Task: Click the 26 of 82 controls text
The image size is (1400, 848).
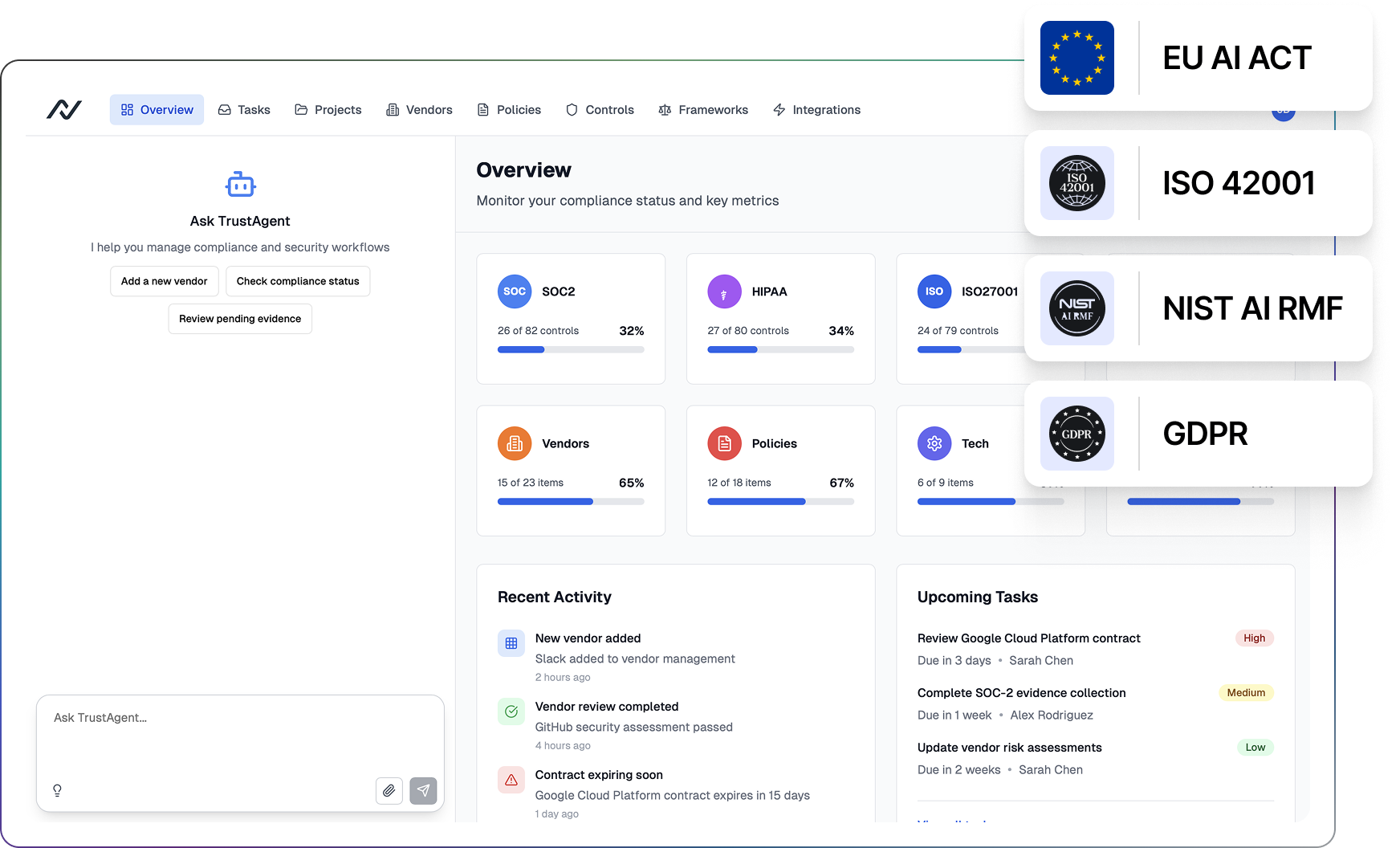Action: pyautogui.click(x=538, y=331)
